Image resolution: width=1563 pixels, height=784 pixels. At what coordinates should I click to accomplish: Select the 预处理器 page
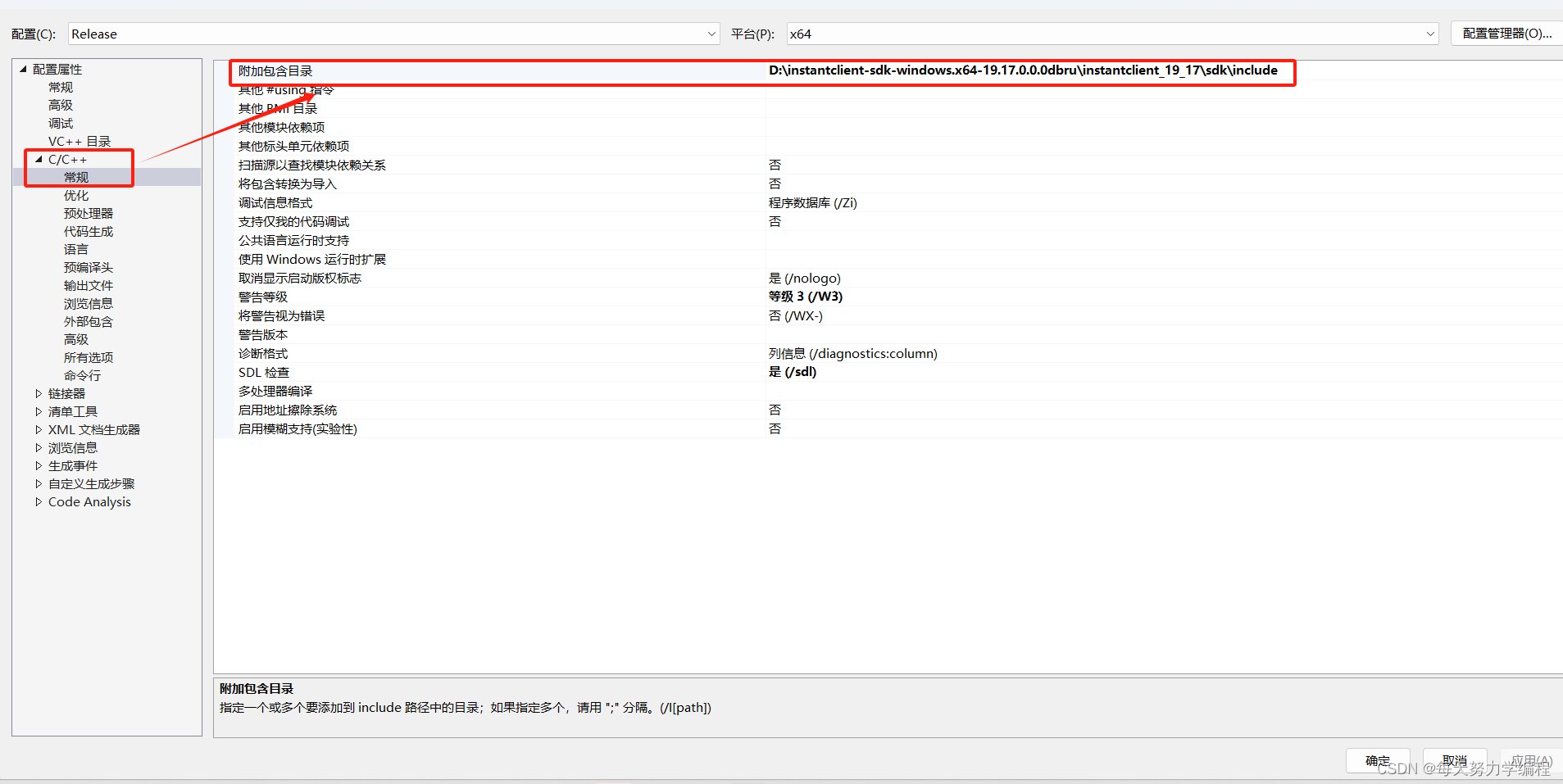tap(88, 213)
